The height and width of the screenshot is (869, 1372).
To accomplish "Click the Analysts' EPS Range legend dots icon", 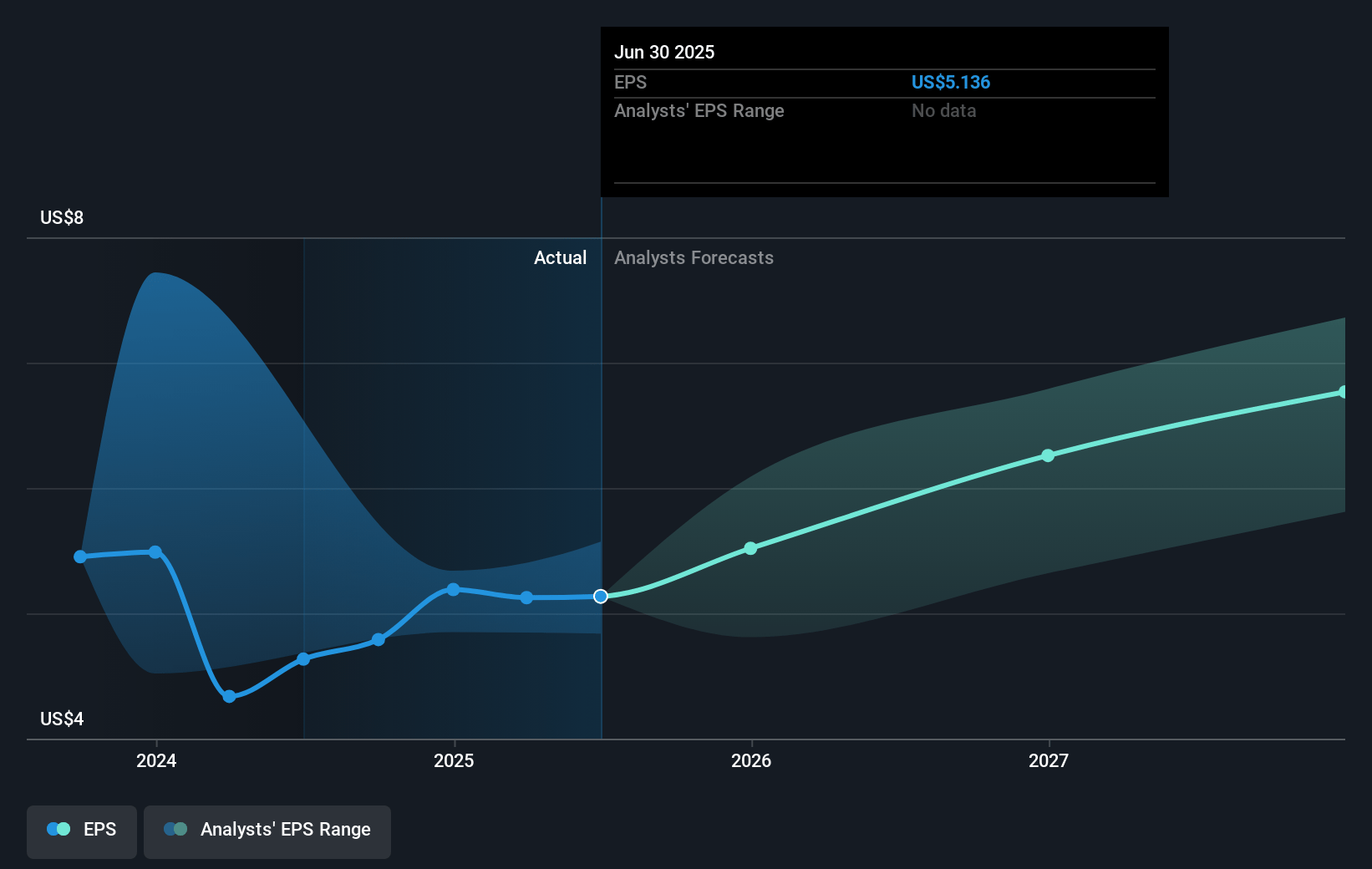I will click(x=175, y=830).
